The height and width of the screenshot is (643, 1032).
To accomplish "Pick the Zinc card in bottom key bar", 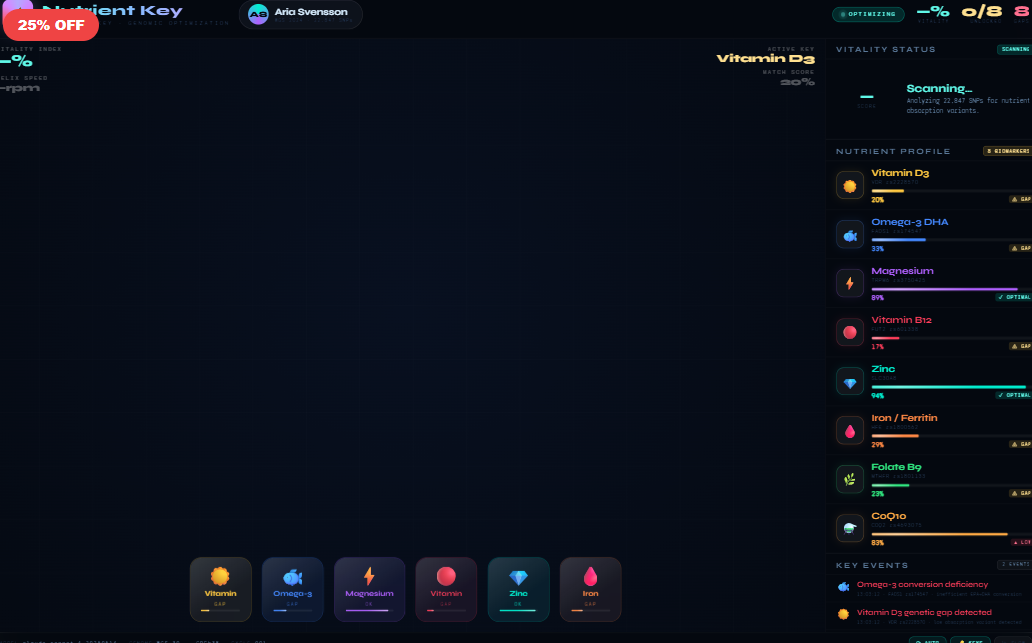I will [x=518, y=589].
